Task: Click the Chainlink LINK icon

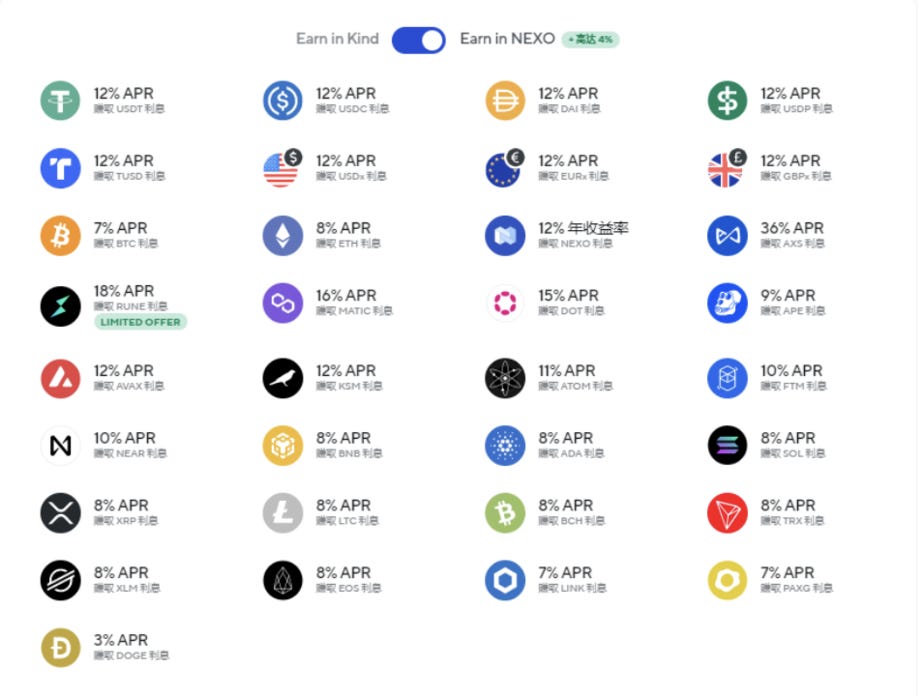Action: pos(504,580)
